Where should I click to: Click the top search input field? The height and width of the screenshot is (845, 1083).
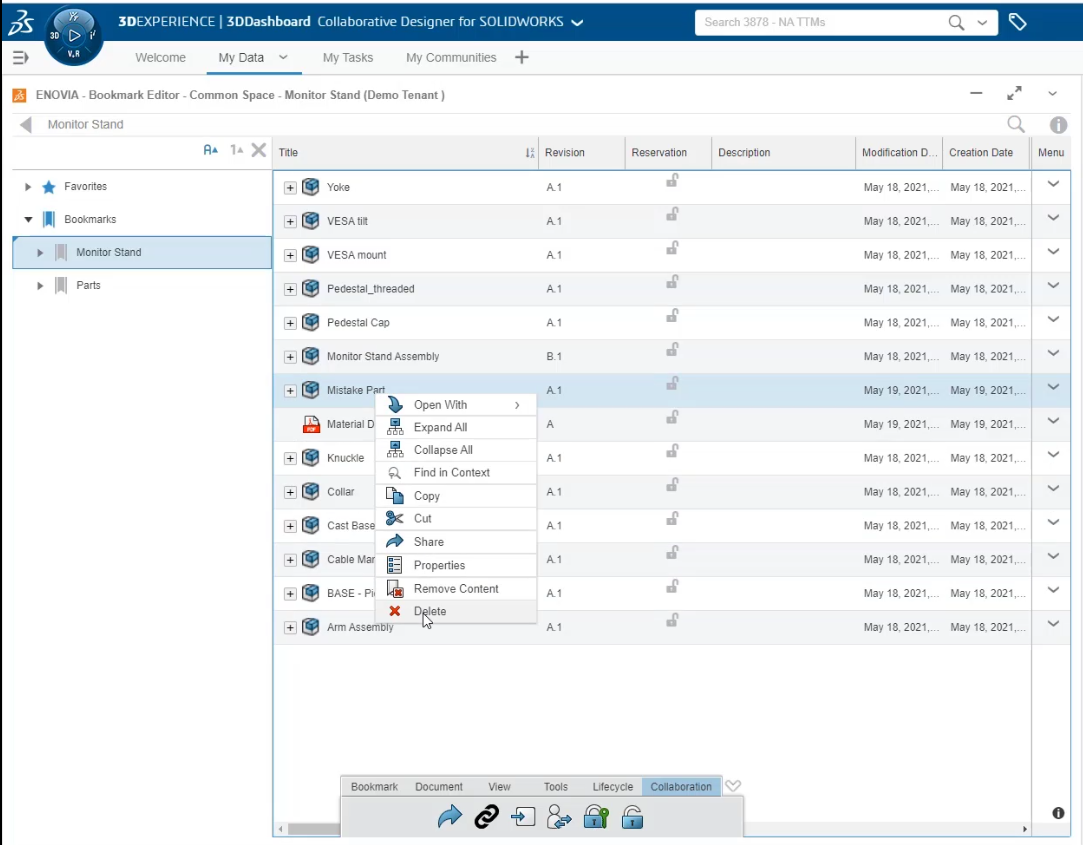(820, 22)
